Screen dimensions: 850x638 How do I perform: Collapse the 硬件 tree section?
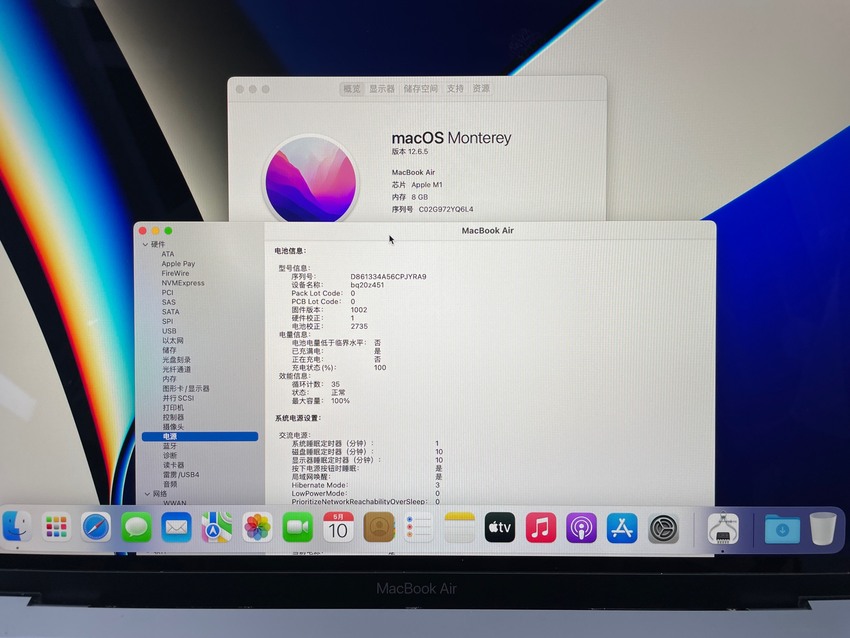coord(145,244)
